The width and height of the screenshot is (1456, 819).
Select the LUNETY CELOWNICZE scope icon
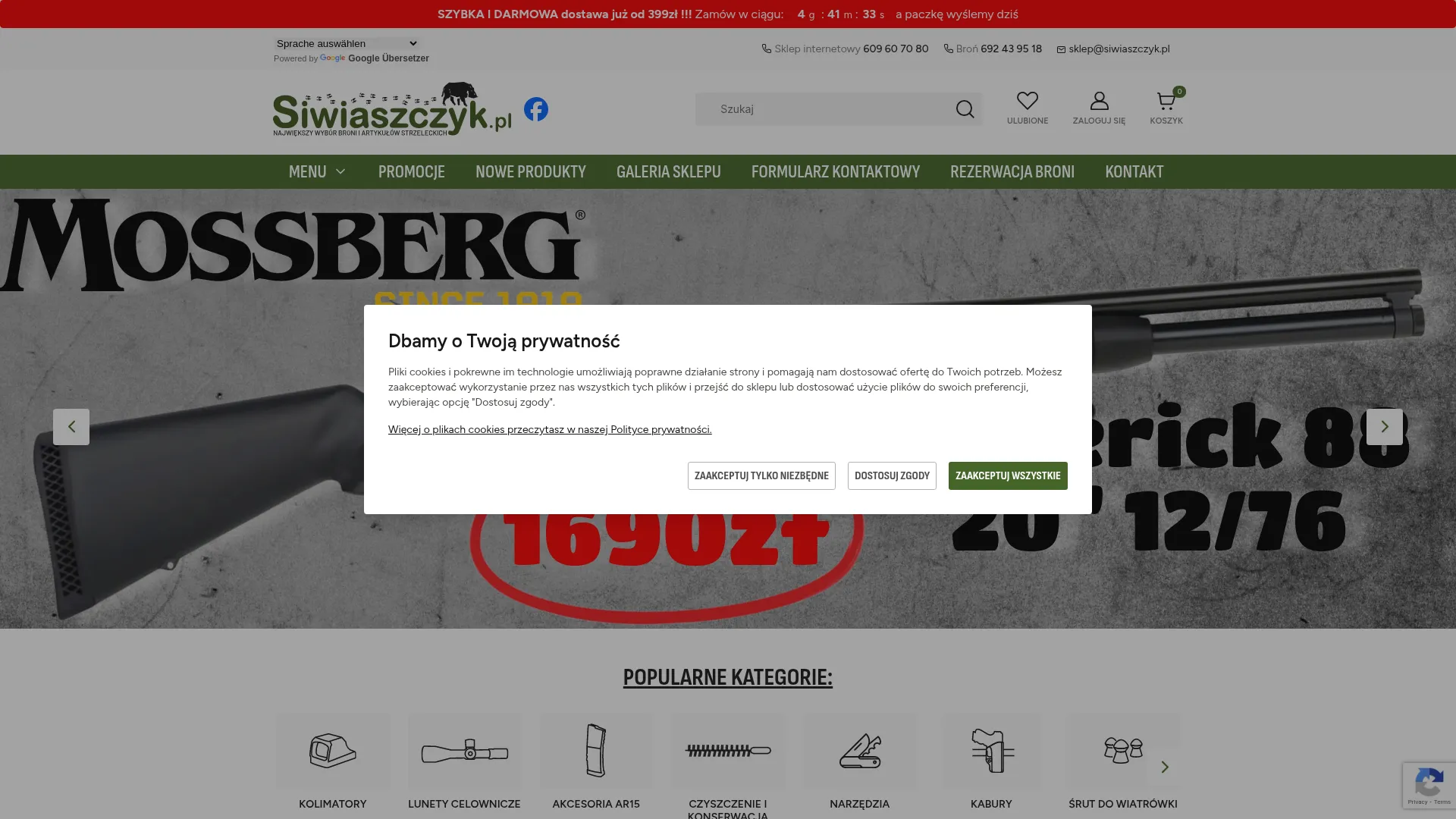464,751
